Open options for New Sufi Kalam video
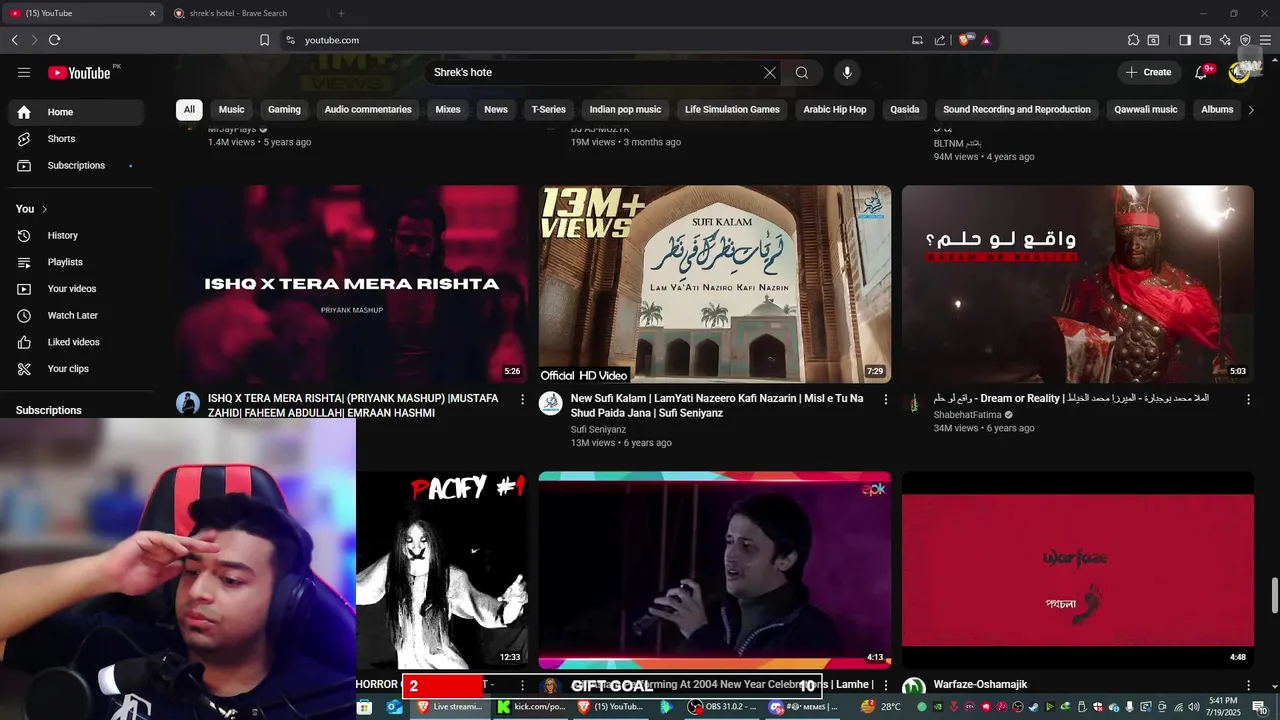The width and height of the screenshot is (1280, 720). coord(885,399)
